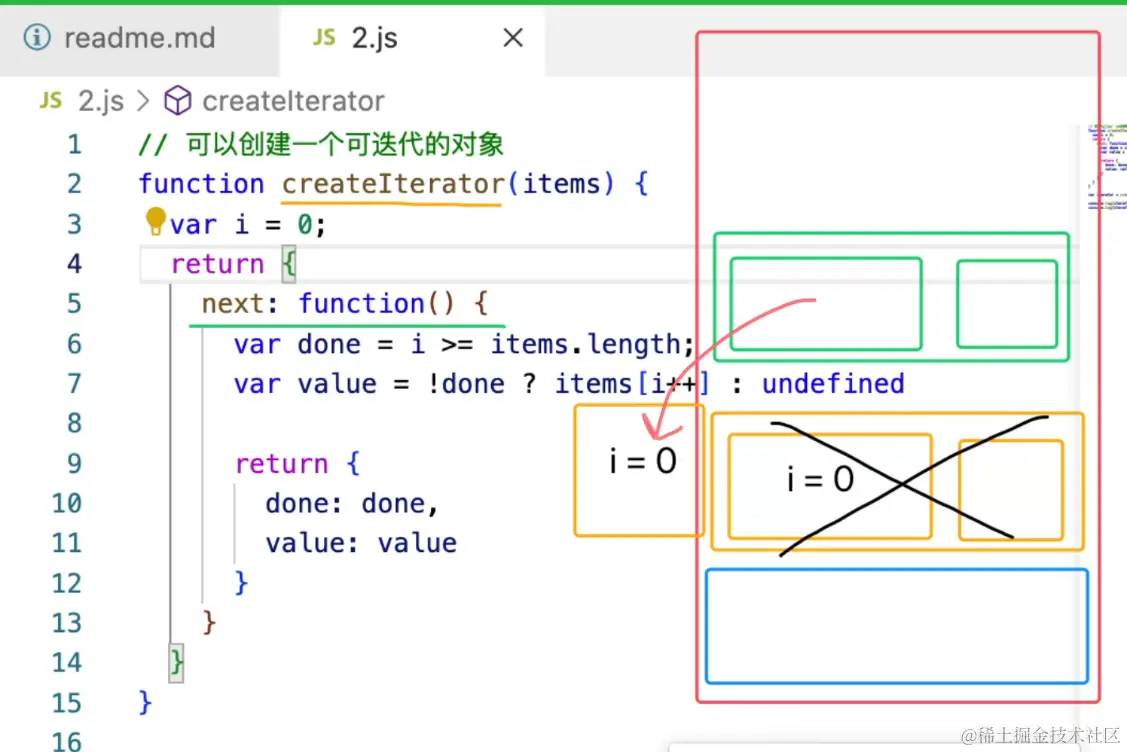Close the 2.js editor tab
This screenshot has height=752, width=1127.
pos(512,36)
